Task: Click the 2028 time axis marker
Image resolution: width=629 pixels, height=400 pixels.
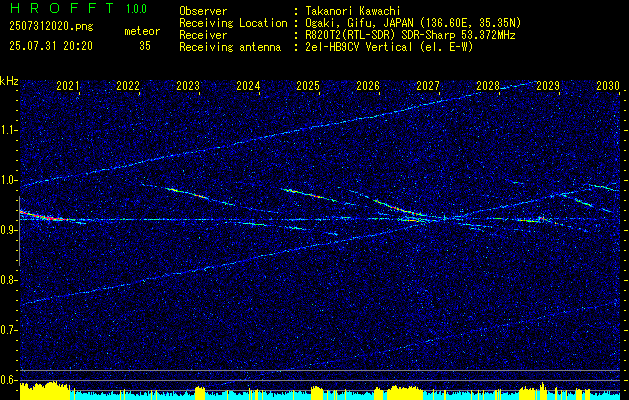Action: (x=488, y=86)
